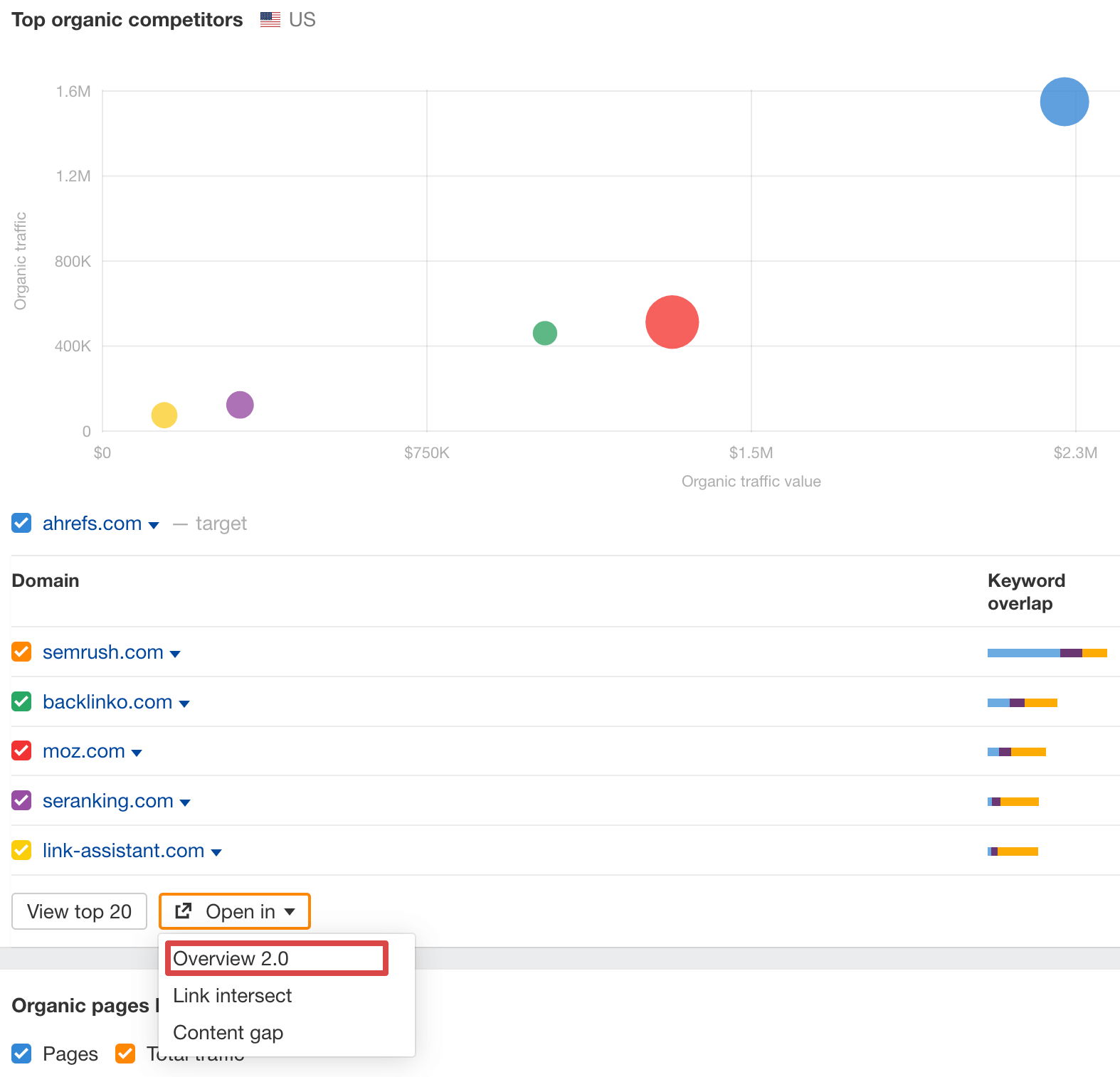
Task: Expand the backlinko.com dropdown arrow
Action: click(x=184, y=704)
